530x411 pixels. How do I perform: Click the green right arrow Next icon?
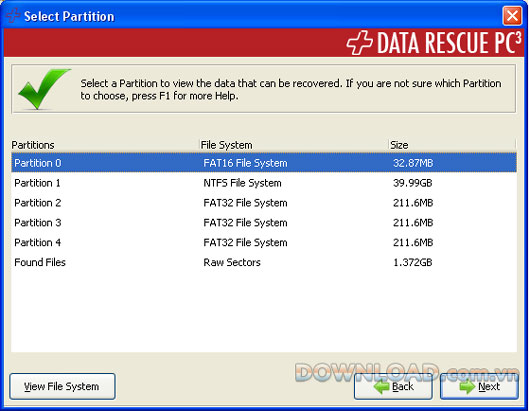point(468,386)
